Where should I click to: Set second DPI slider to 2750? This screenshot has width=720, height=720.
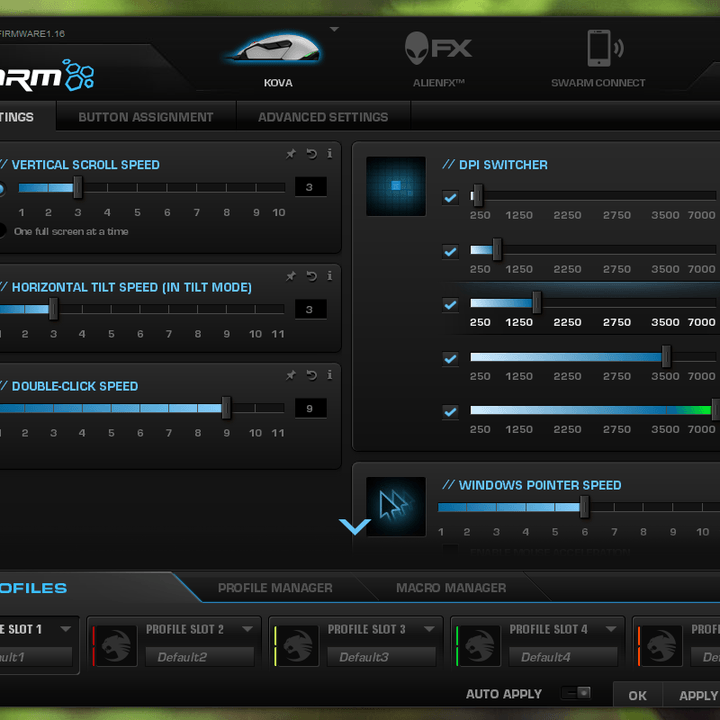pyautogui.click(x=617, y=249)
